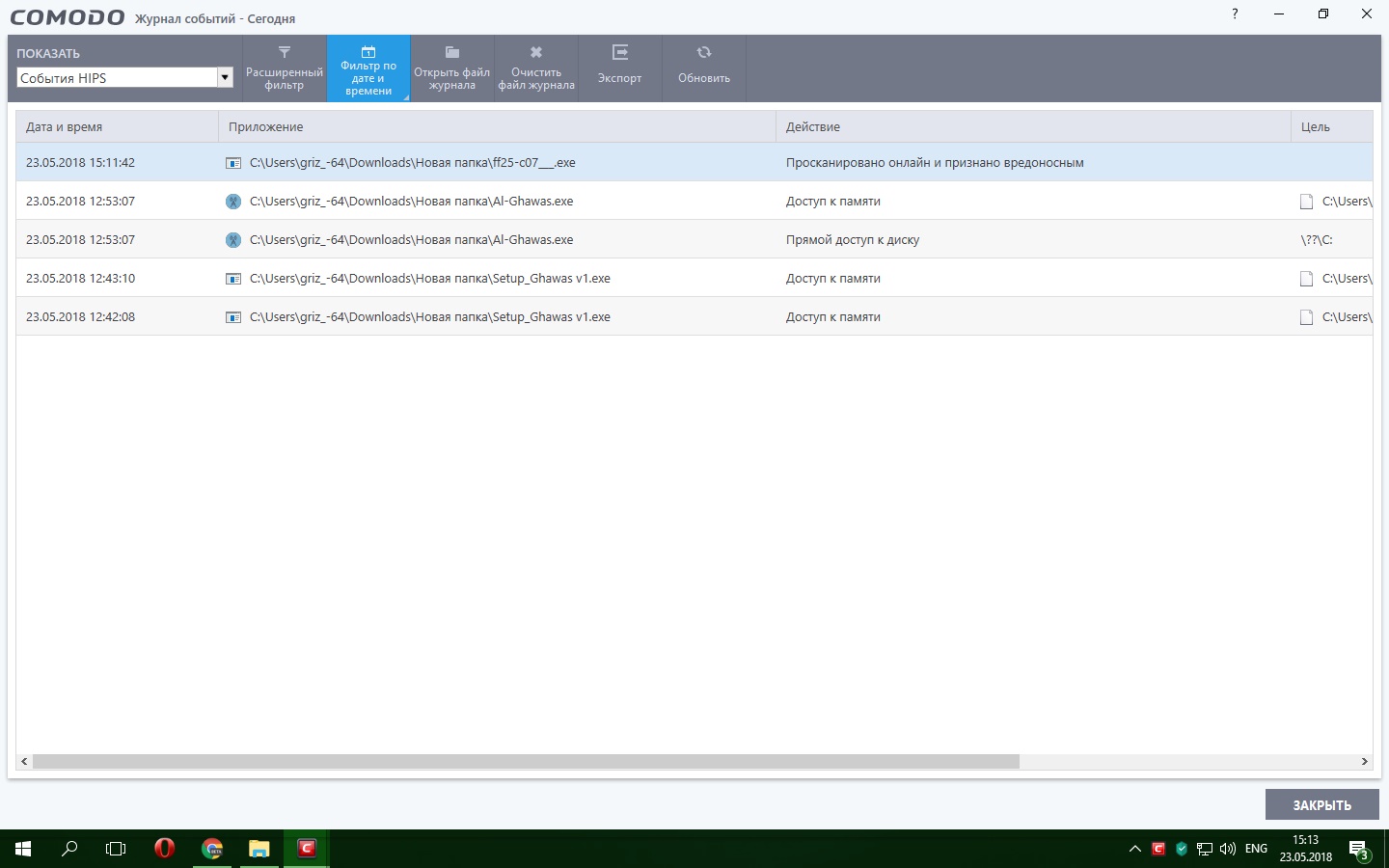The image size is (1389, 868).
Task: Expand the События HIPS dropdown
Action: [225, 78]
